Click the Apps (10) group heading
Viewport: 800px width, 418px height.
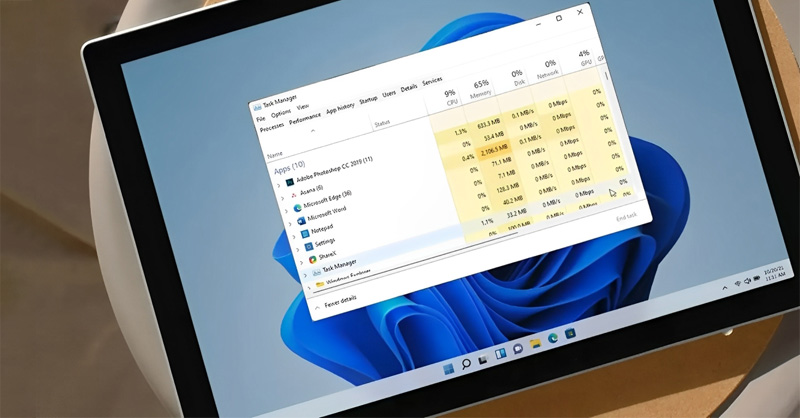coord(289,167)
